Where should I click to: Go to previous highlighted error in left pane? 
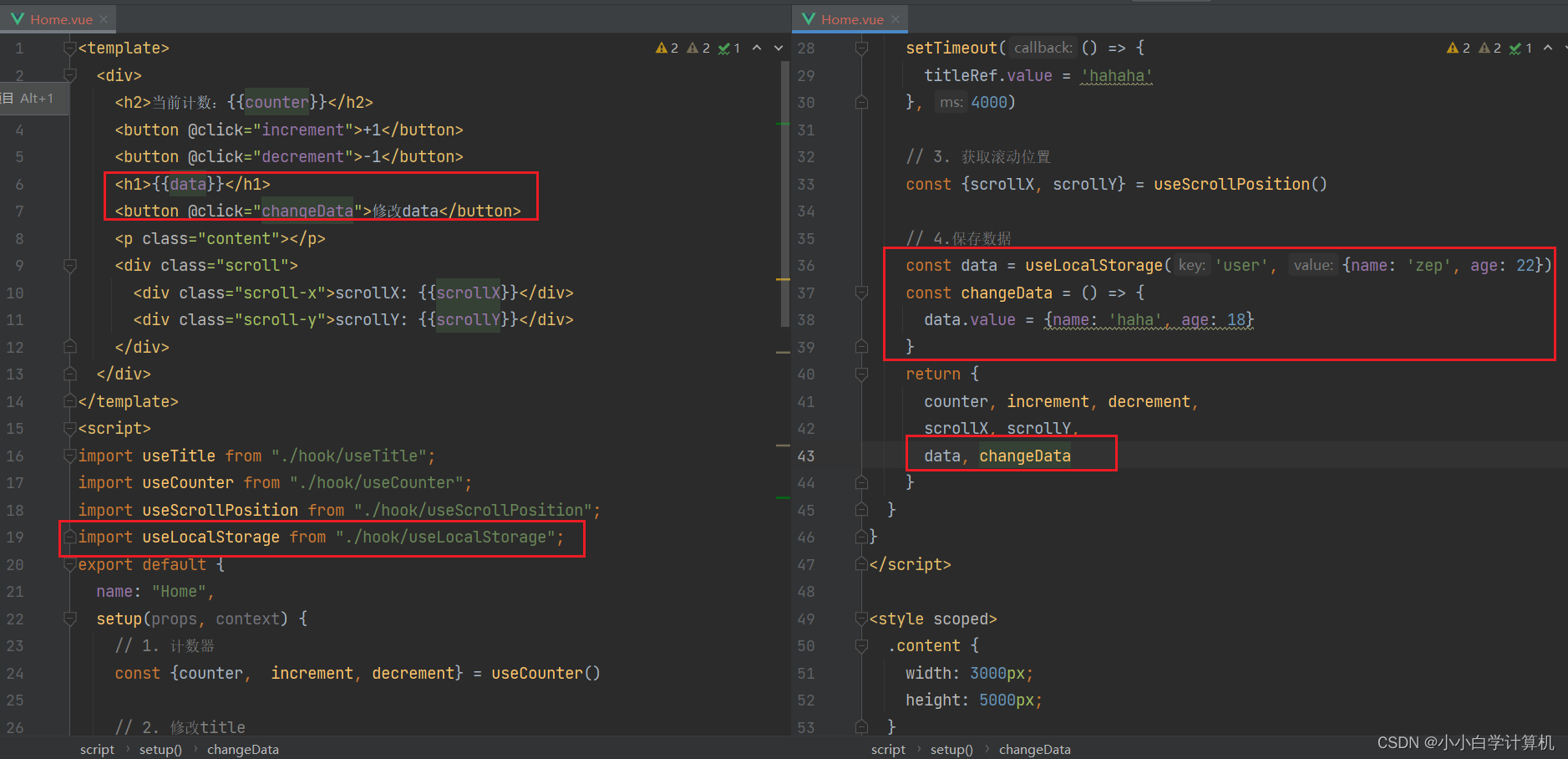757,48
